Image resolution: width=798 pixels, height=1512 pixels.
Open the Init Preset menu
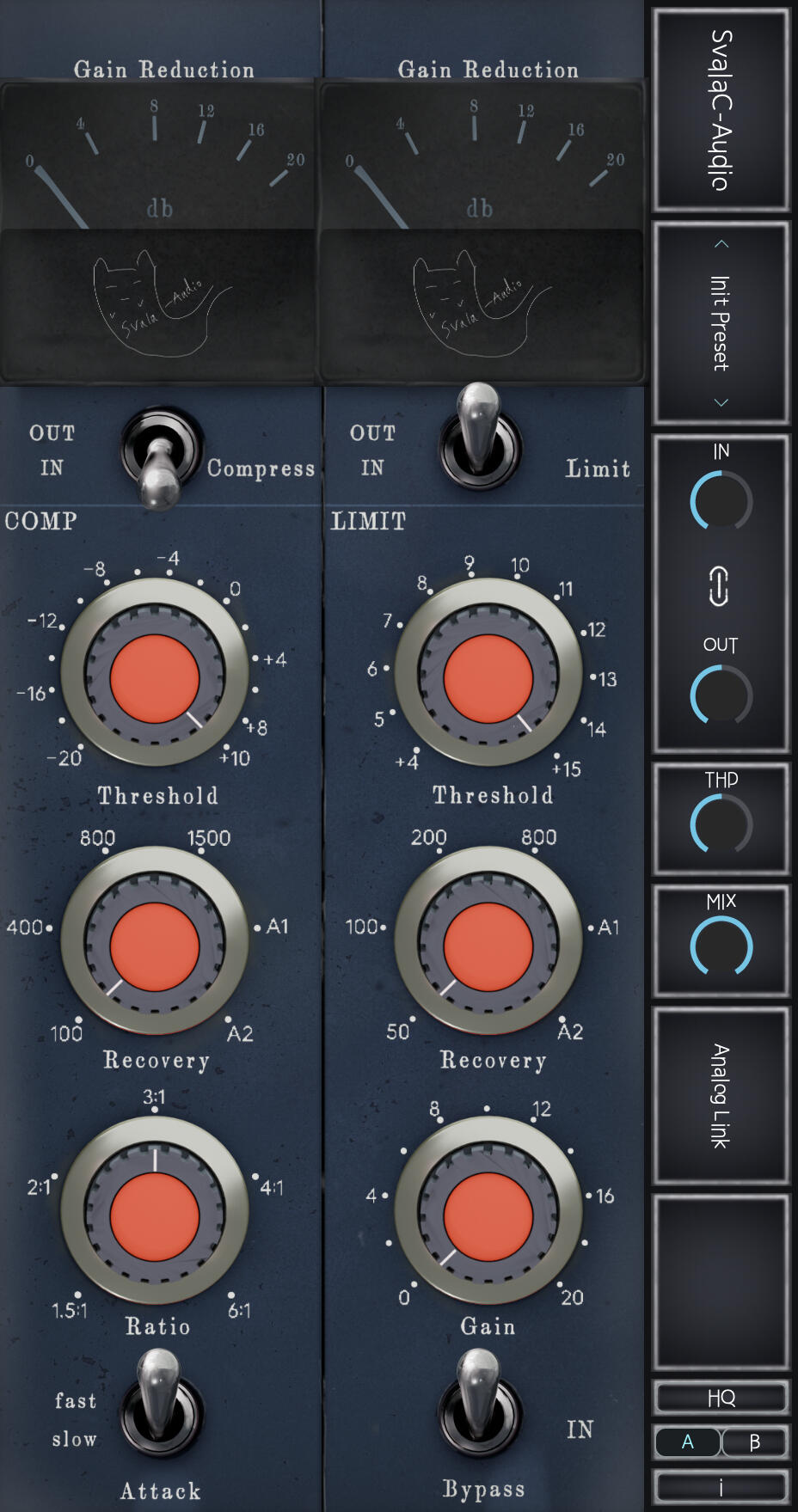pos(721,323)
